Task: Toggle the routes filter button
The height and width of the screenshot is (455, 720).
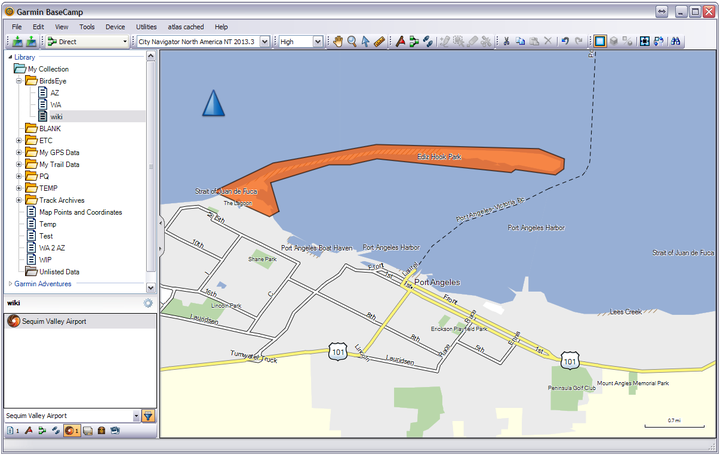Action: tap(42, 431)
